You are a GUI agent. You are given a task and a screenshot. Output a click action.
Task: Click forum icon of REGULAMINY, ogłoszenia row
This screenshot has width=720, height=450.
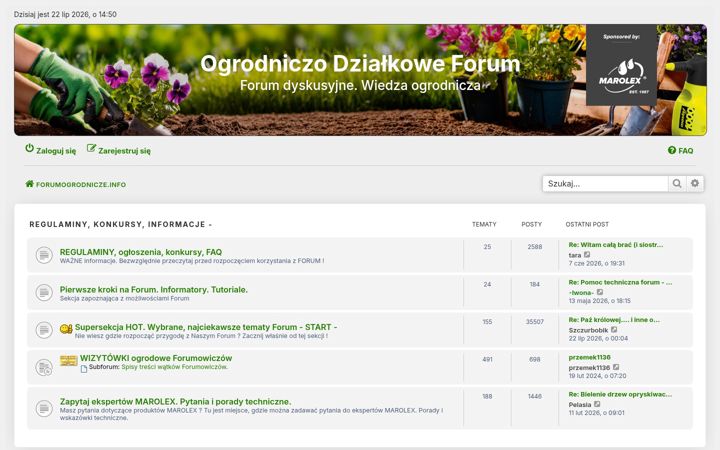pyautogui.click(x=44, y=255)
